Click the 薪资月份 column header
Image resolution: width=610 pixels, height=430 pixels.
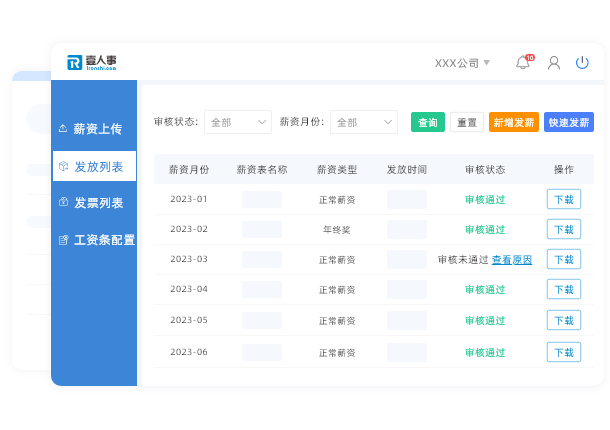coord(189,170)
